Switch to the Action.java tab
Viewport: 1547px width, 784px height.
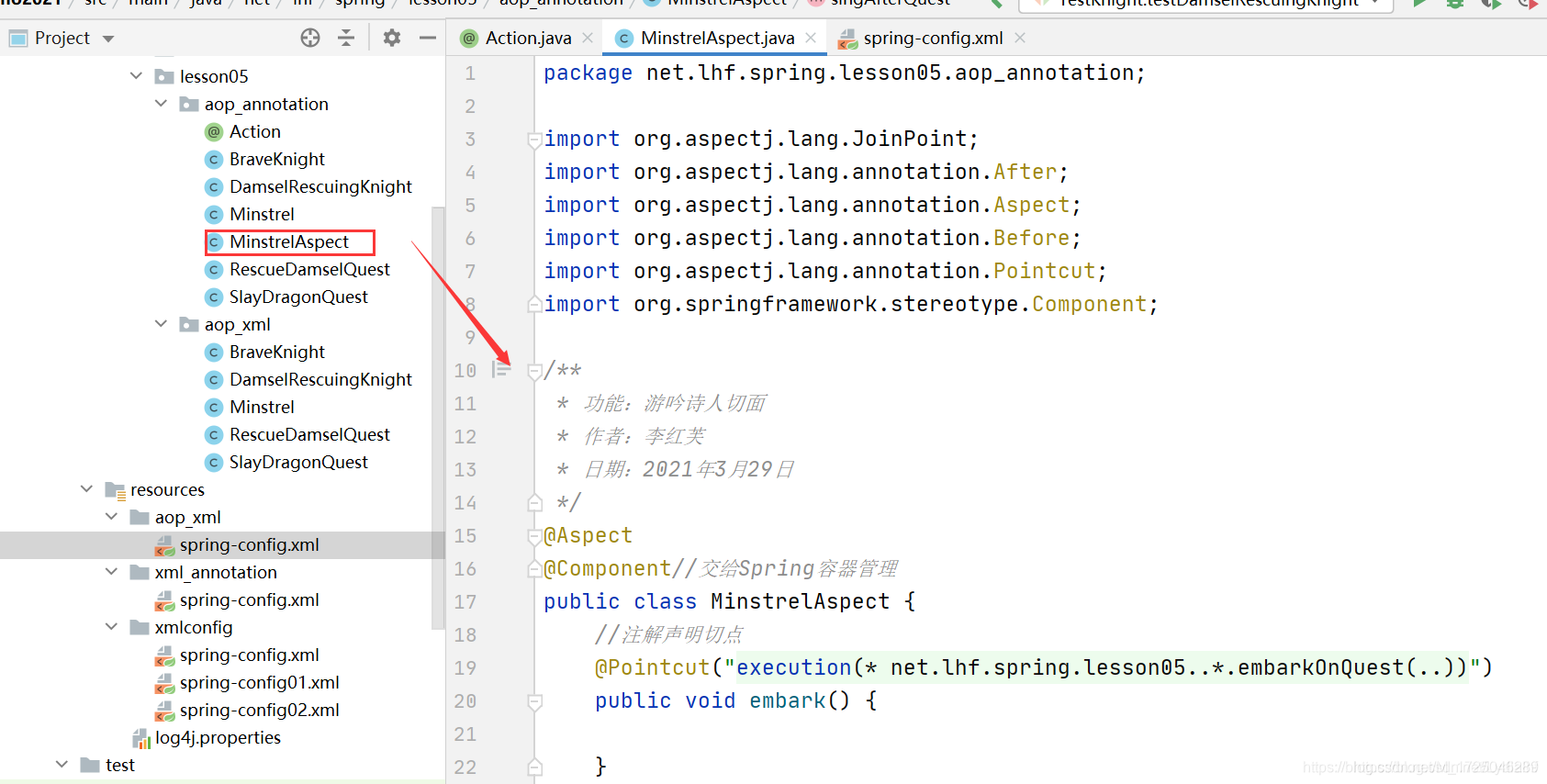click(x=527, y=38)
